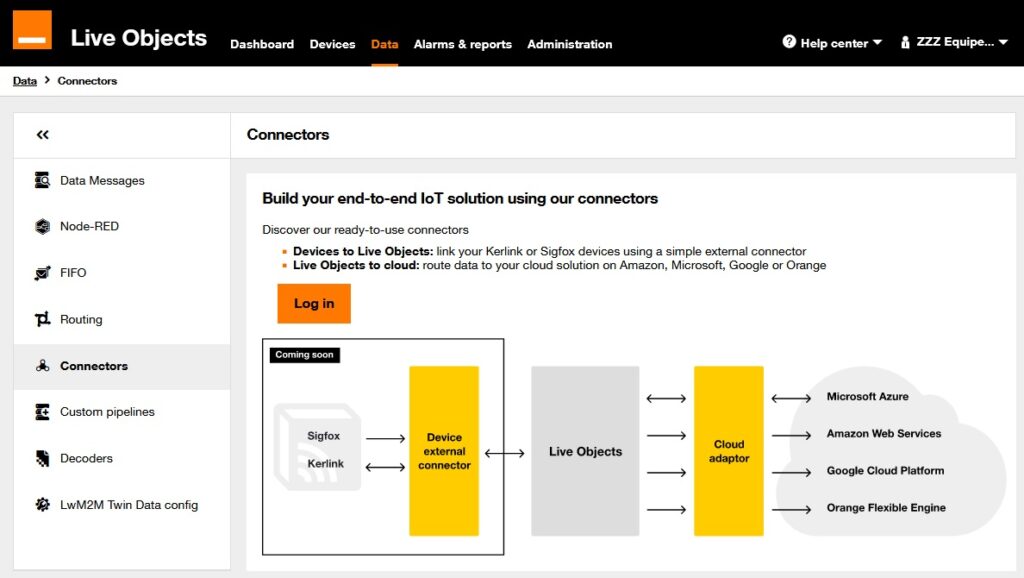
Task: Collapse the sidebar with double chevron
Action: tap(42, 135)
